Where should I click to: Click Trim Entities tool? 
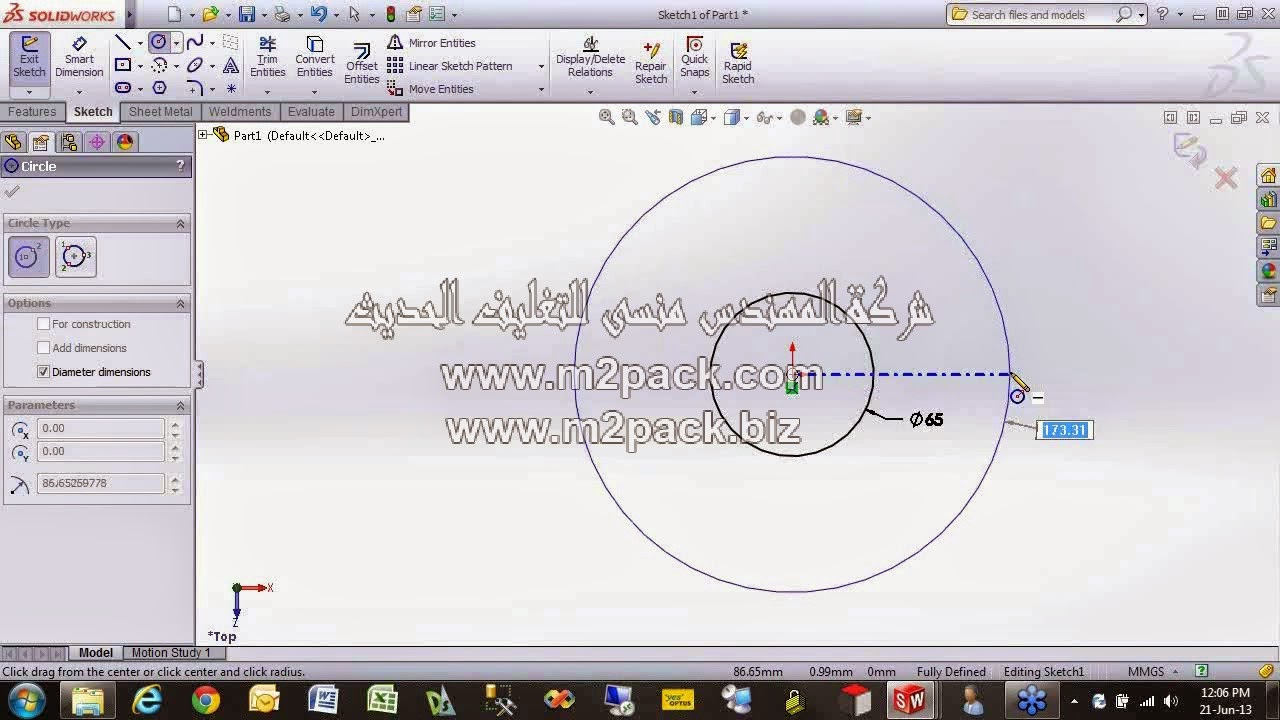[x=267, y=57]
